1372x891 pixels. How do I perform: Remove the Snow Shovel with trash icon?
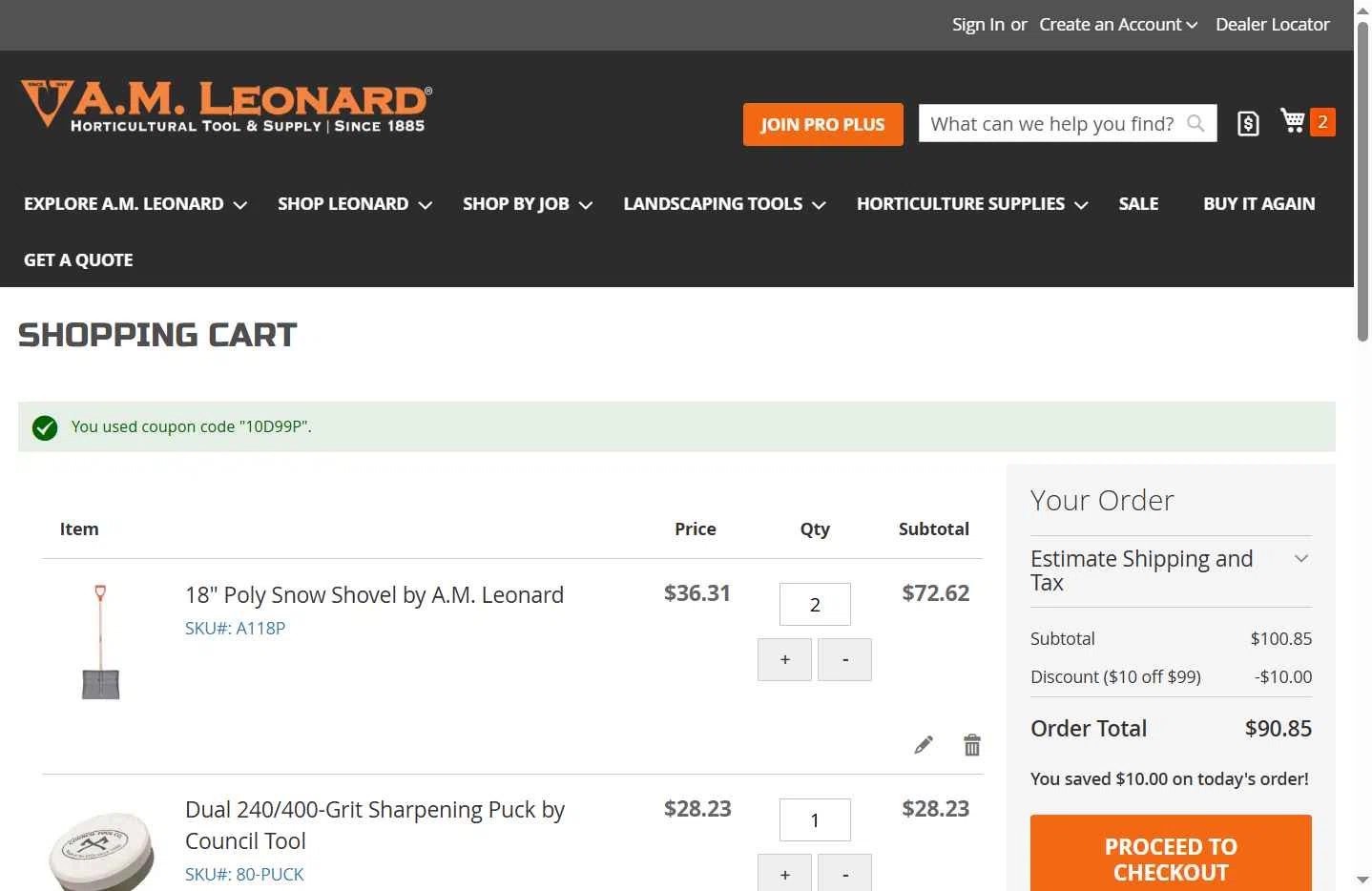pyautogui.click(x=972, y=745)
